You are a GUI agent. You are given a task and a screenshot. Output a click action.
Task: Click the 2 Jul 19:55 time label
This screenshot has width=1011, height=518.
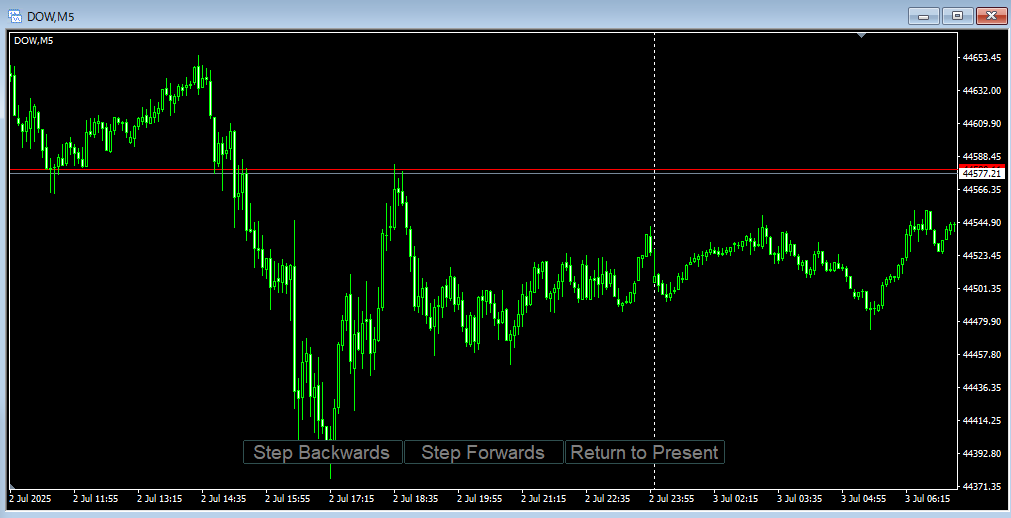[x=480, y=499]
